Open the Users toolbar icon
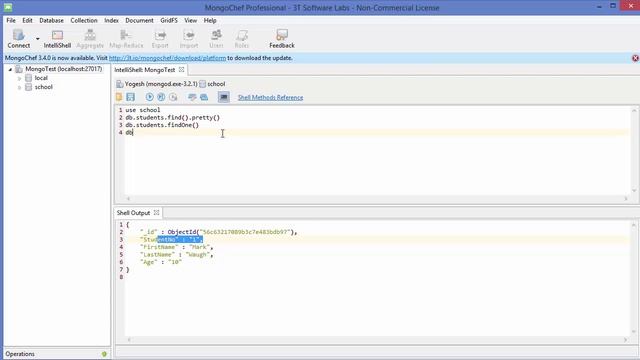This screenshot has height=360, width=640. pyautogui.click(x=216, y=39)
